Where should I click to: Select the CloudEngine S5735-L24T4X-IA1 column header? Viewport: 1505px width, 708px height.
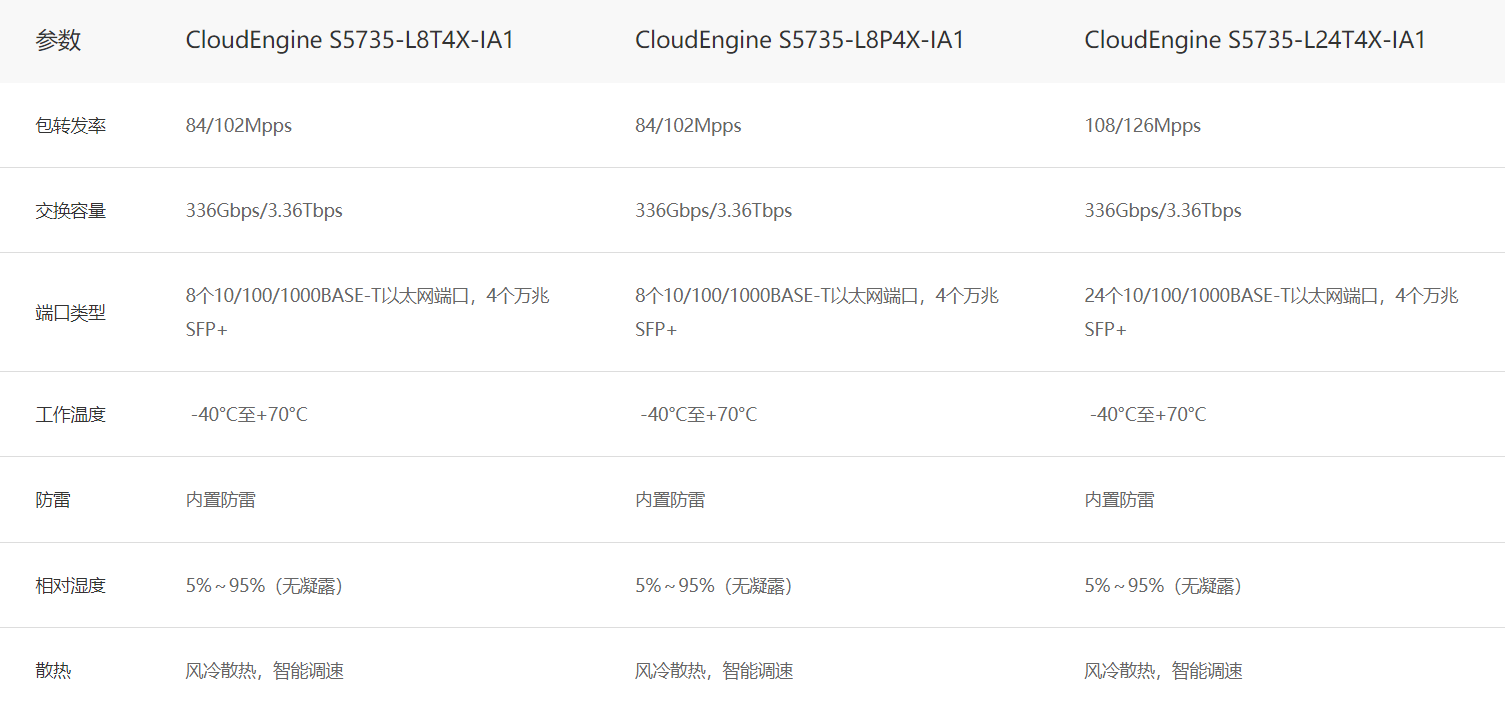pyautogui.click(x=1254, y=41)
